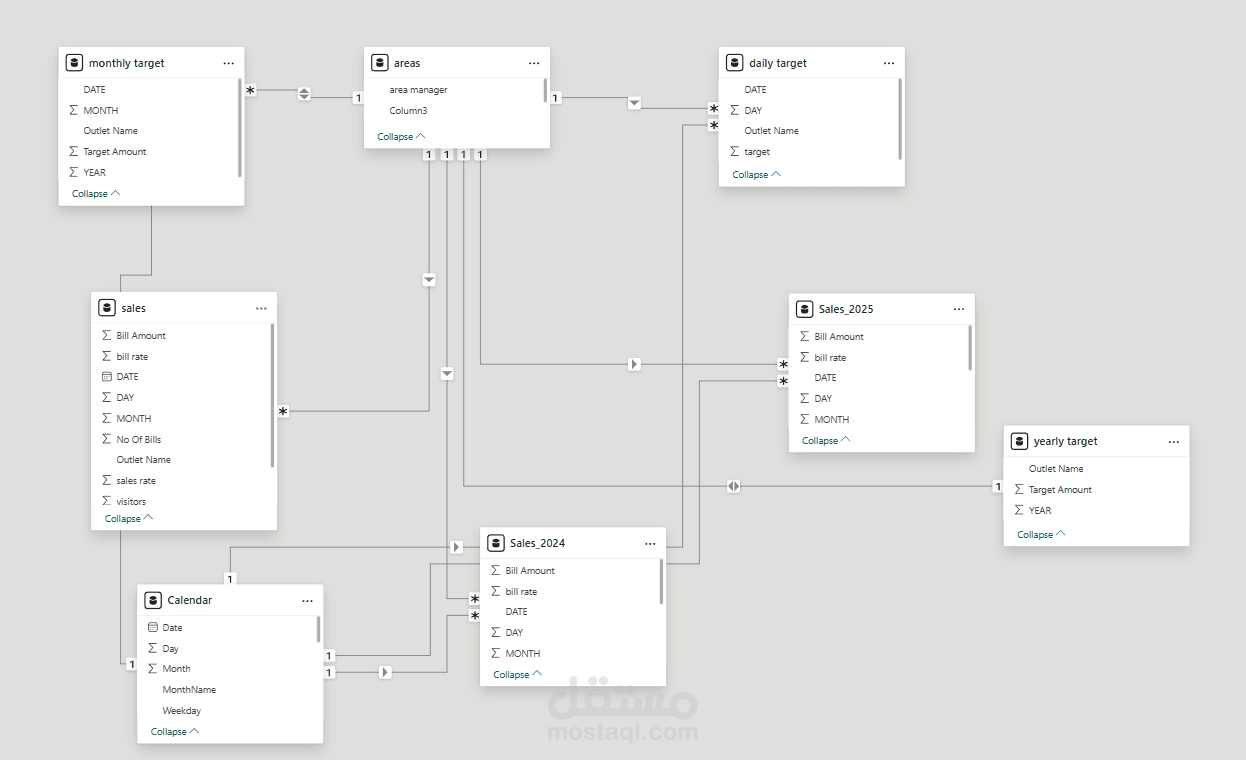Select area manager field in areas table
The height and width of the screenshot is (760, 1246).
[x=418, y=90]
